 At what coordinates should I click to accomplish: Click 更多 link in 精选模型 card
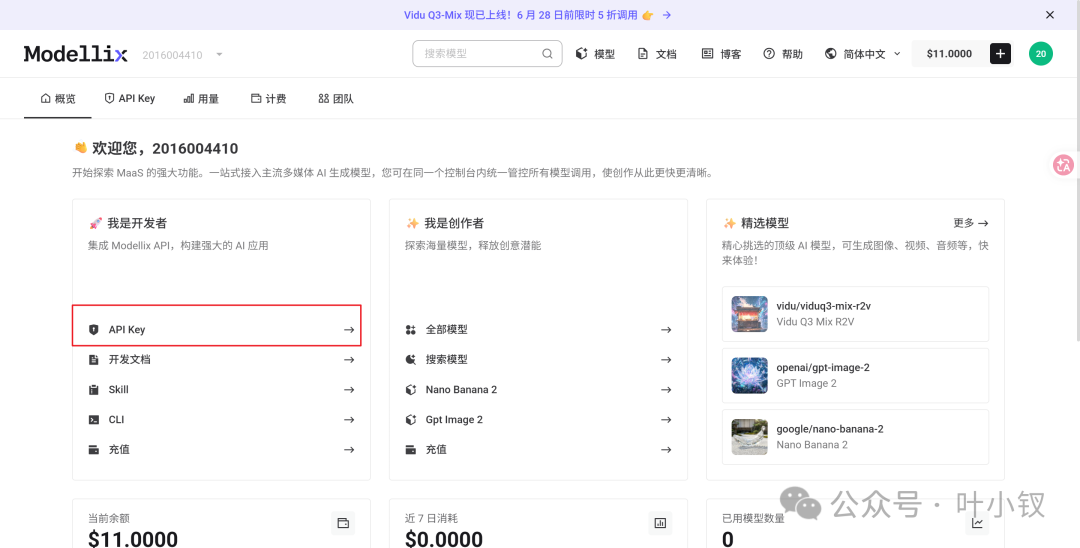click(971, 223)
